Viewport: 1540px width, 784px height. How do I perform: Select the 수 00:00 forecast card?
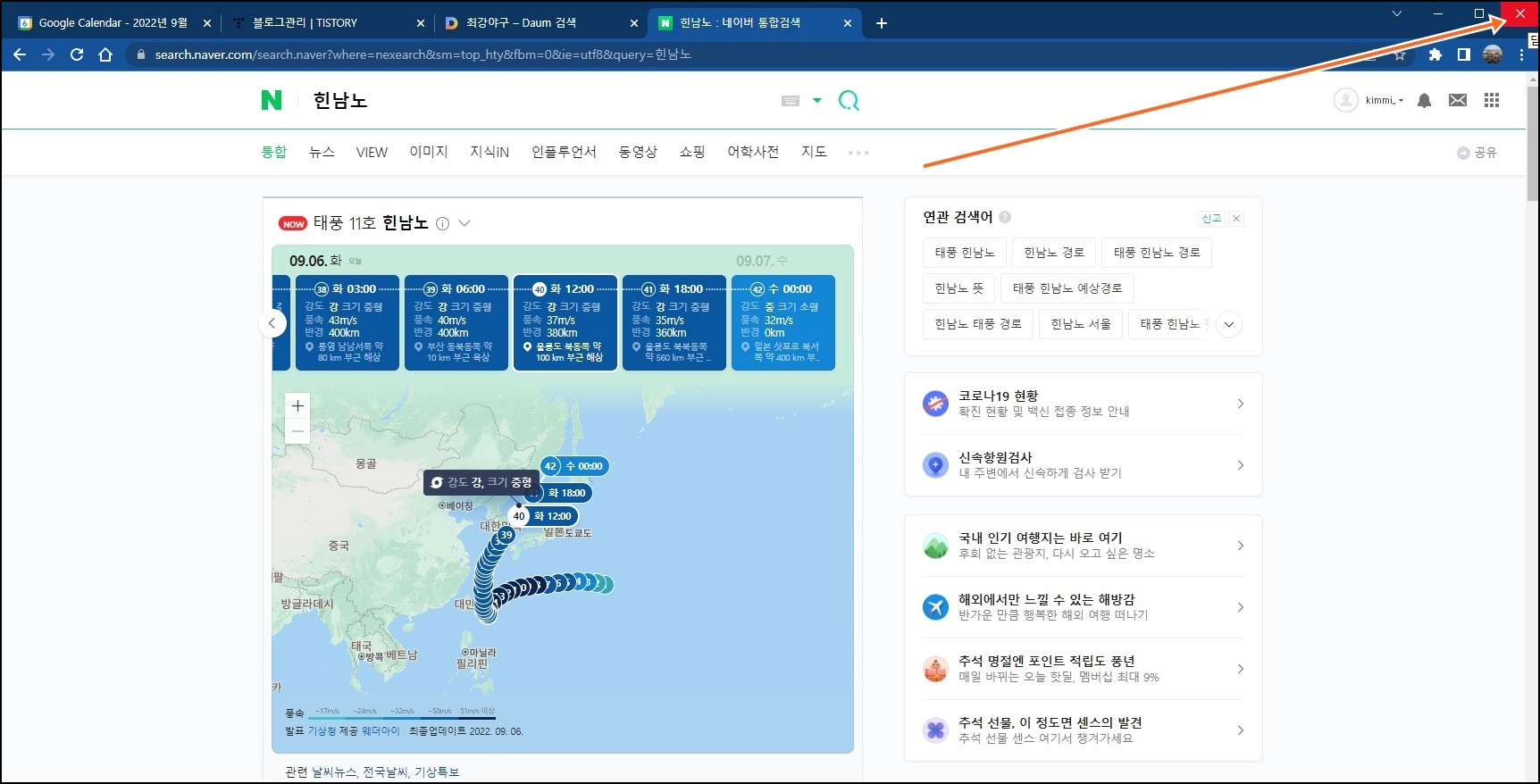(x=783, y=322)
